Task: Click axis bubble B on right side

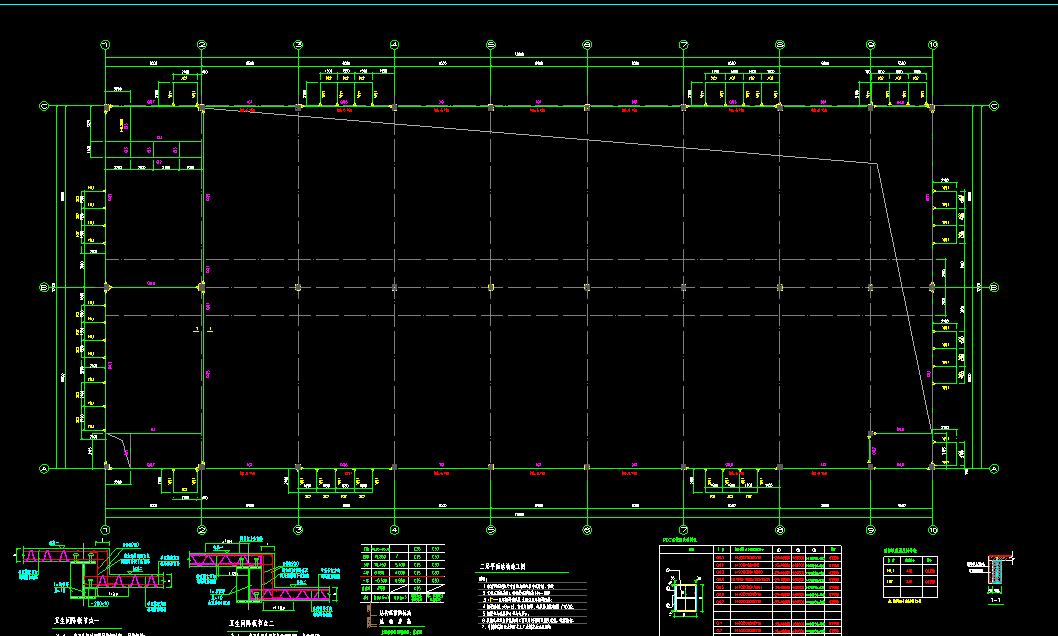Action: [994, 287]
